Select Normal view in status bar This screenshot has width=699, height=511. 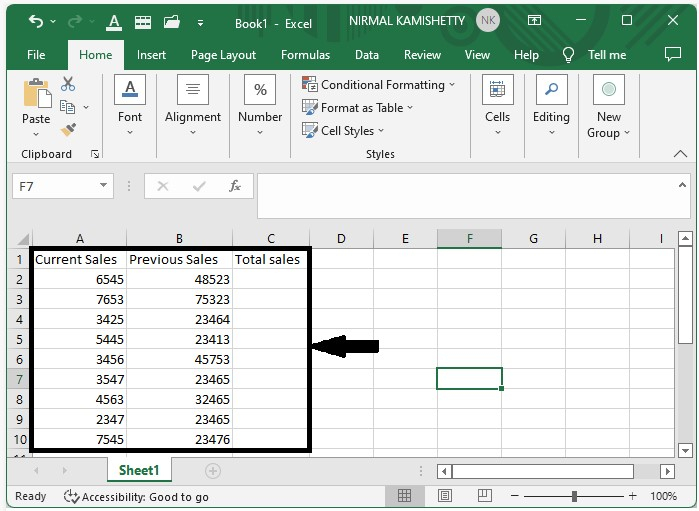click(x=404, y=495)
